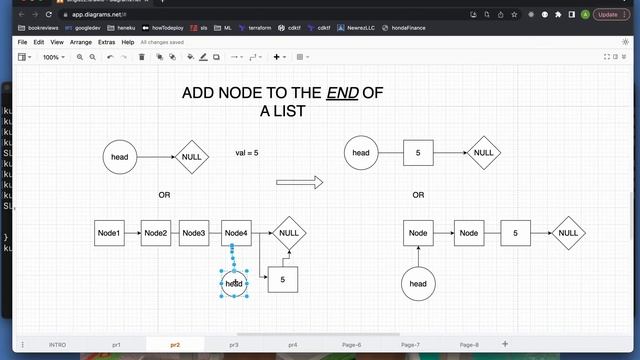Open the googledev bookmark
This screenshot has height=360, width=640.
coord(83,28)
